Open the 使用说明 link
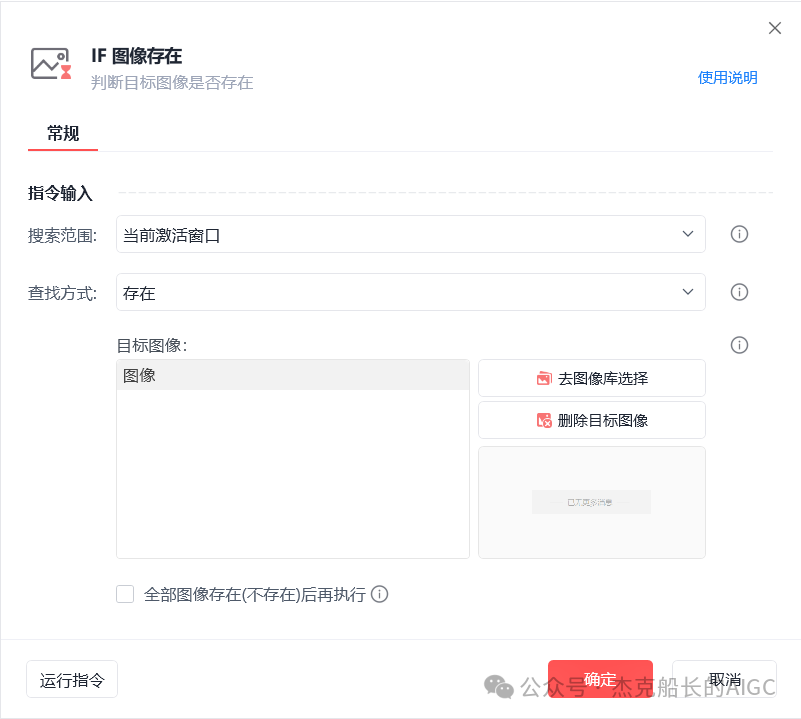 click(727, 78)
